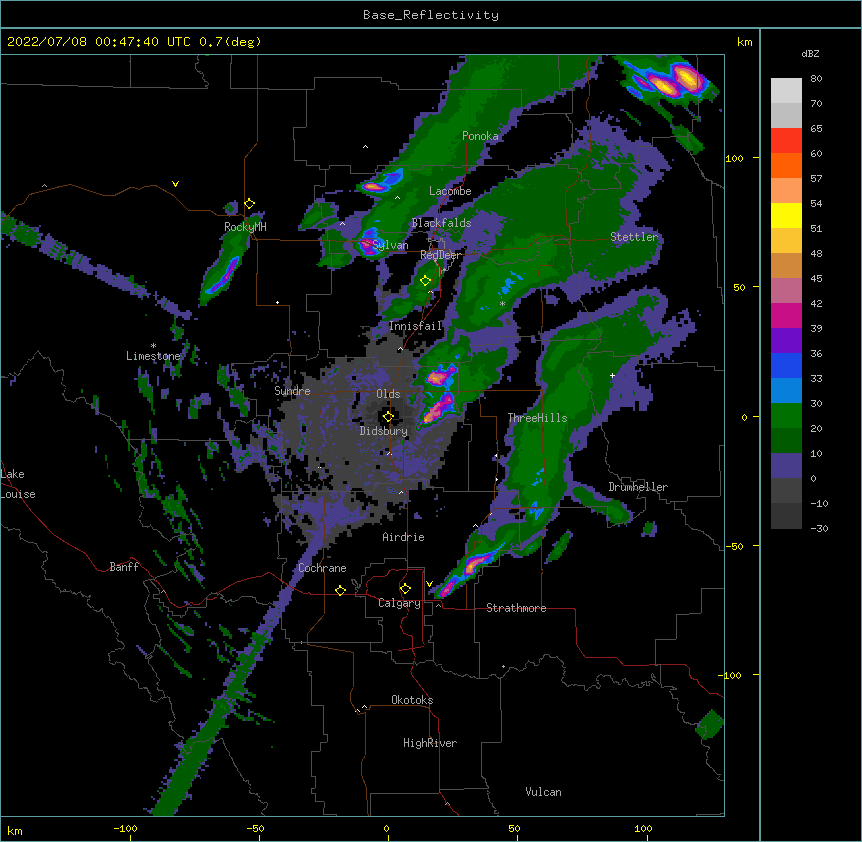Click the white asterisk east of Innisfail
This screenshot has height=842, width=862.
tap(502, 303)
